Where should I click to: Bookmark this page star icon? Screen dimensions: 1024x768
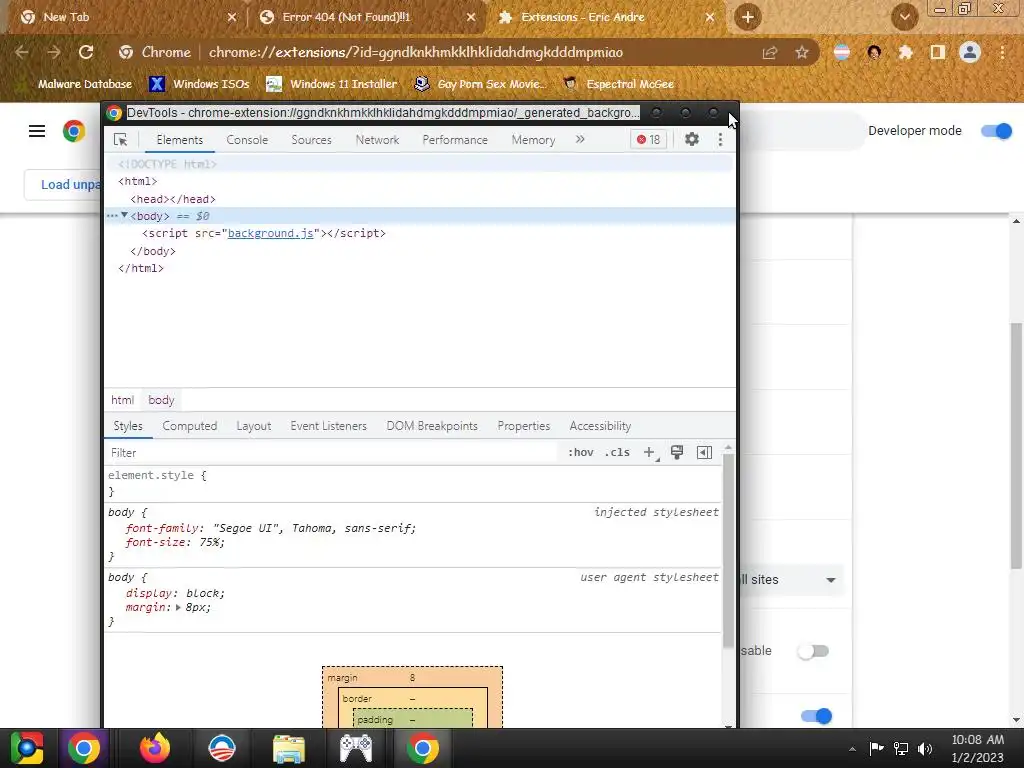pos(802,52)
